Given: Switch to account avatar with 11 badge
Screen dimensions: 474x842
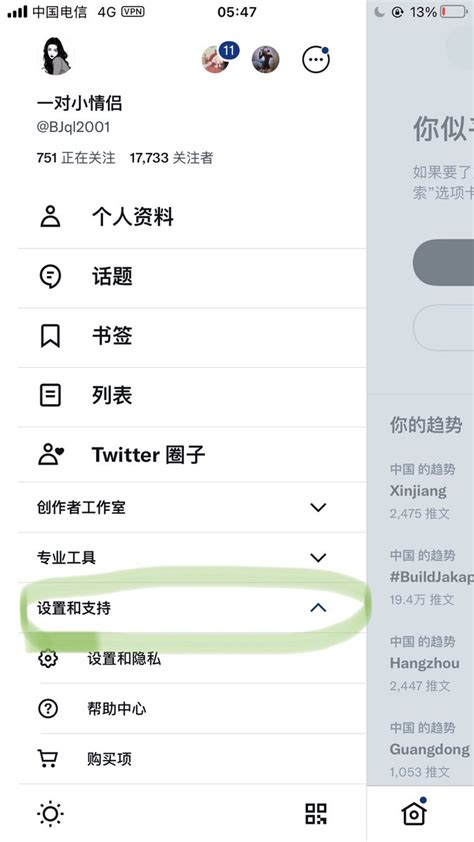Looking at the screenshot, I should (x=216, y=59).
